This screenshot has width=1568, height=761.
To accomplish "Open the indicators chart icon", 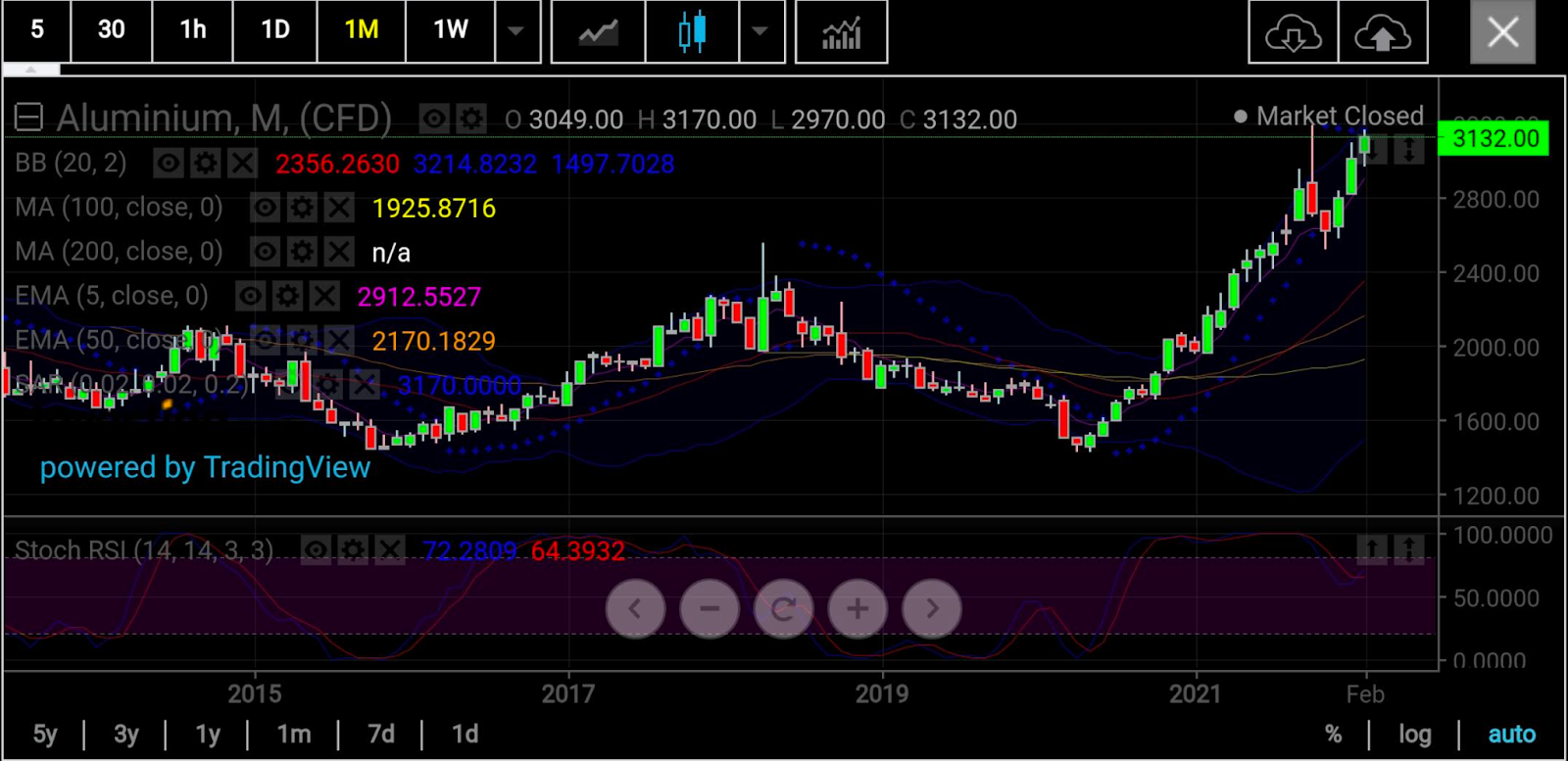I will (x=842, y=32).
